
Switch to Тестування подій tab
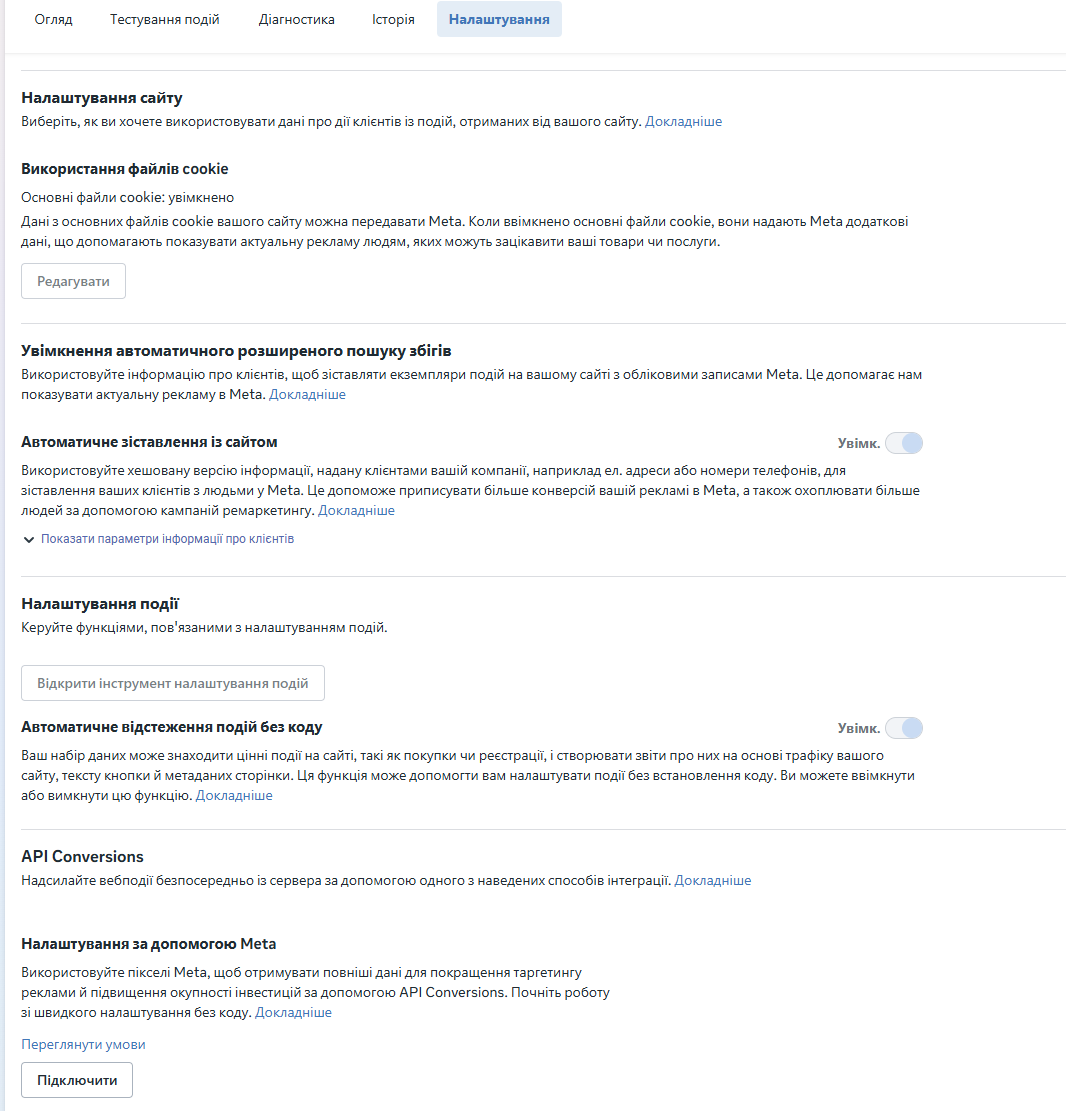[x=164, y=19]
